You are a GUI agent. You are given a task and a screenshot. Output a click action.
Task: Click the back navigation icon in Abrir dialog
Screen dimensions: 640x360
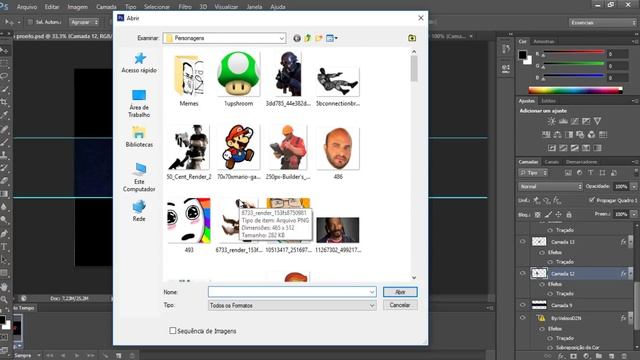point(297,38)
